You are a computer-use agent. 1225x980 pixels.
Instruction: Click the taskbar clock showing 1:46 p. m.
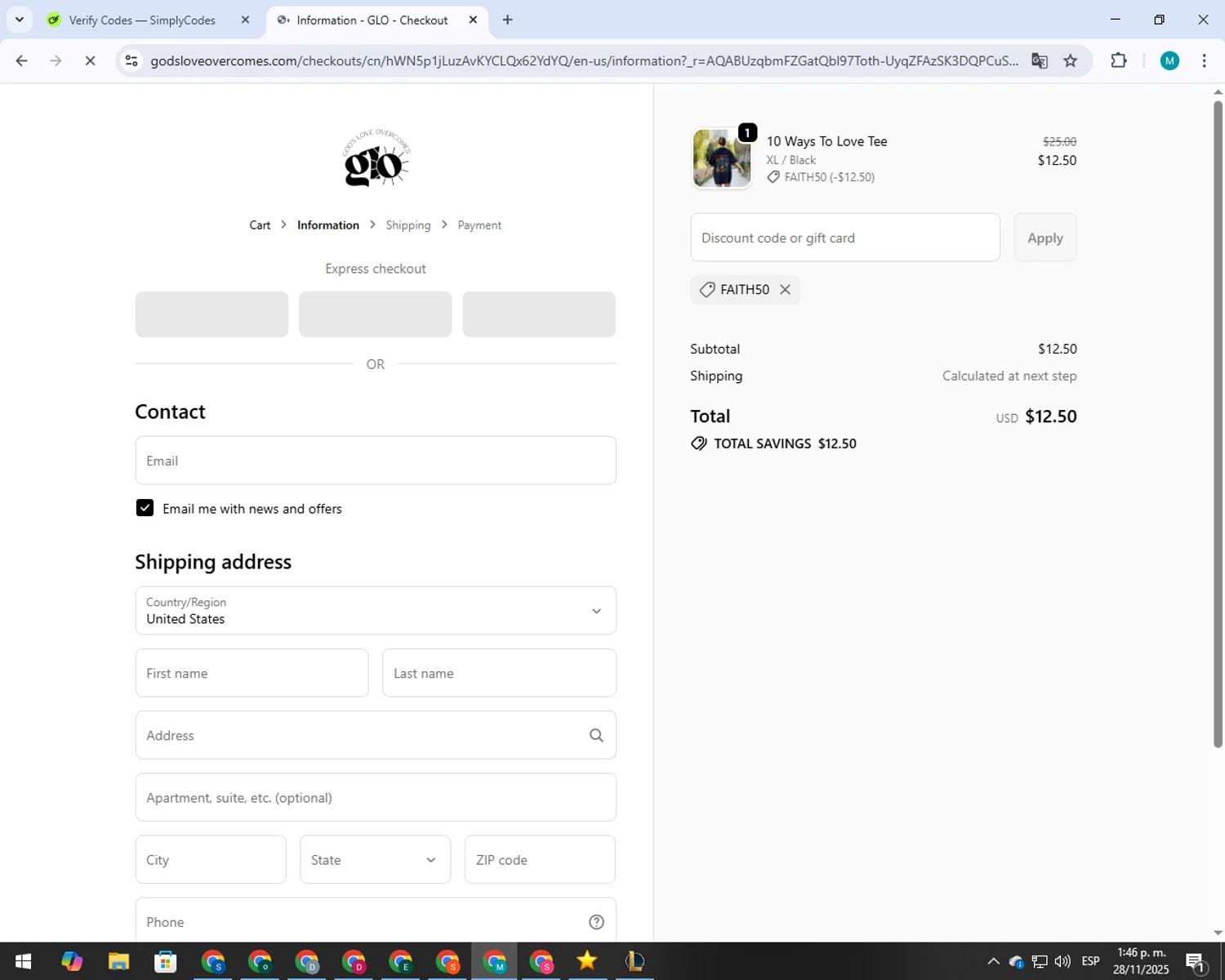coord(1141,961)
